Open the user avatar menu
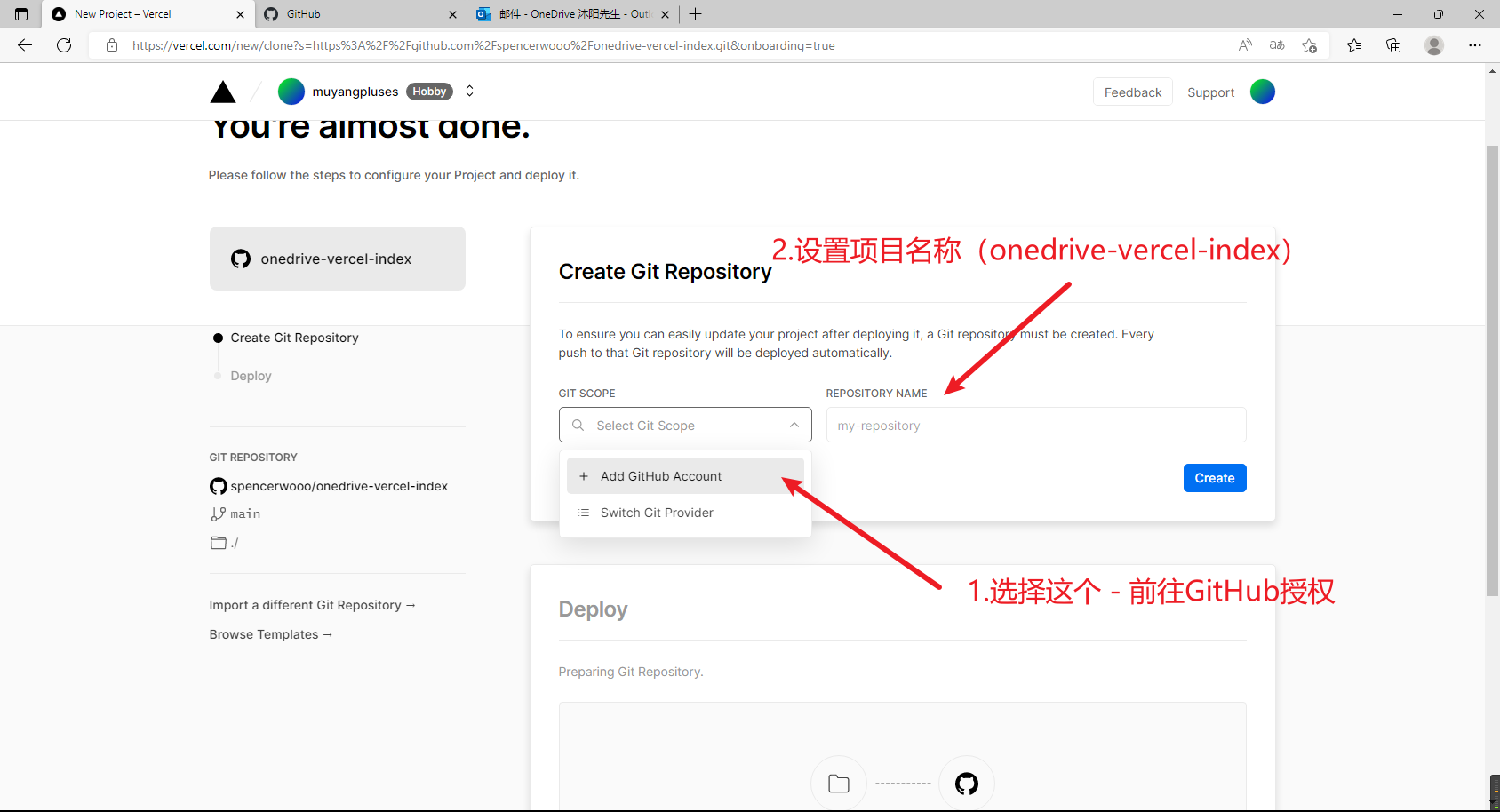The image size is (1500, 812). (1262, 92)
